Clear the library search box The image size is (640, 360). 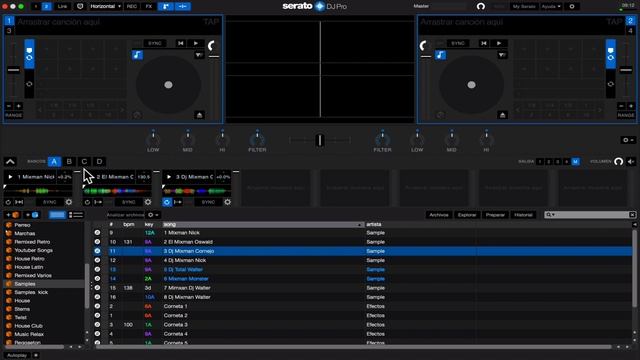pos(632,215)
